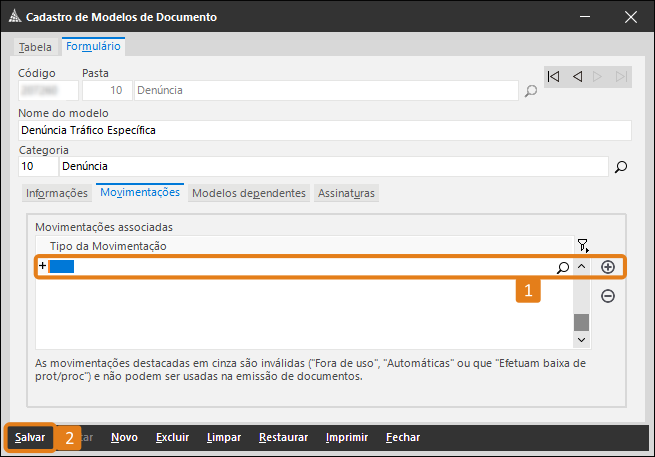Click the Nome do modelo field

[x=324, y=130]
